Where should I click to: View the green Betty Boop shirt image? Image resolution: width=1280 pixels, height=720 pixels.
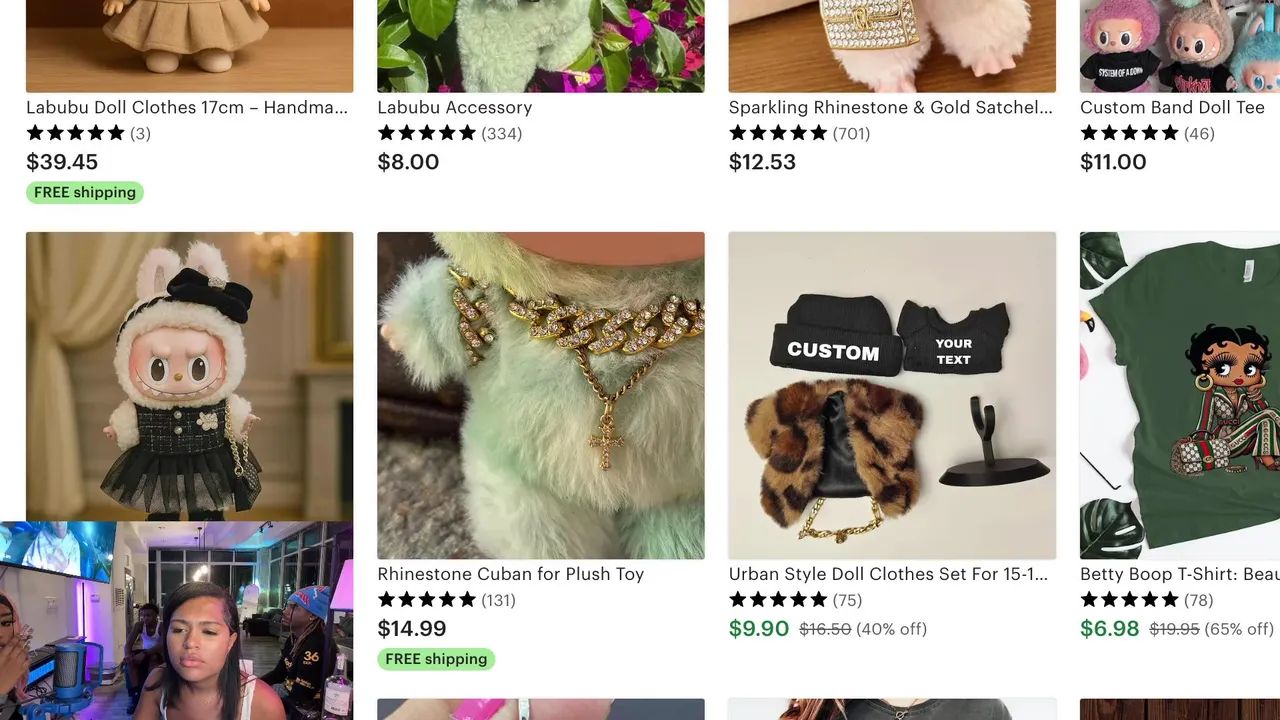pyautogui.click(x=1180, y=395)
